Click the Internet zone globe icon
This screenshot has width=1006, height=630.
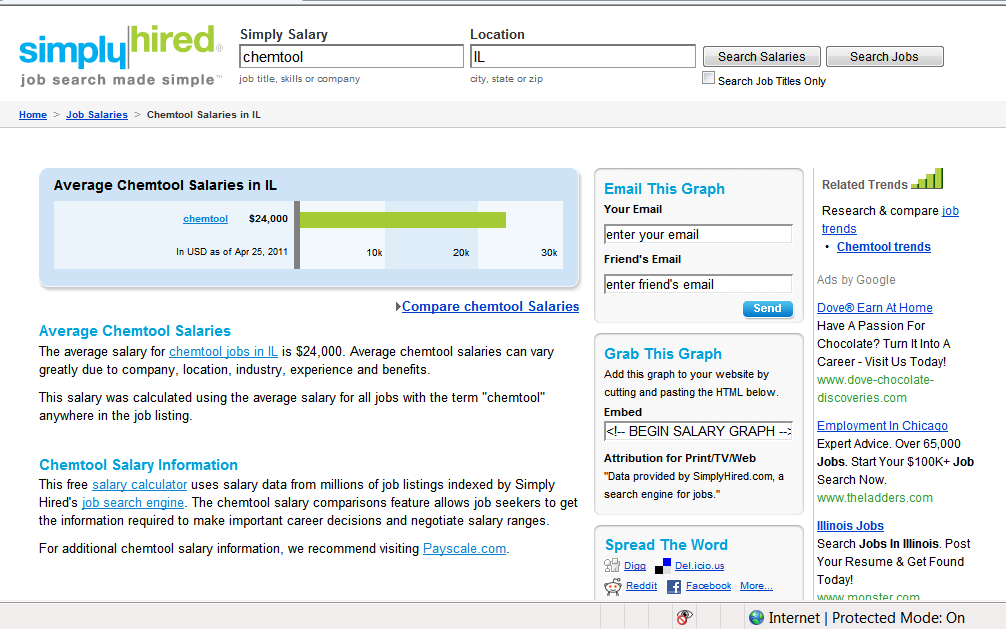[x=756, y=617]
